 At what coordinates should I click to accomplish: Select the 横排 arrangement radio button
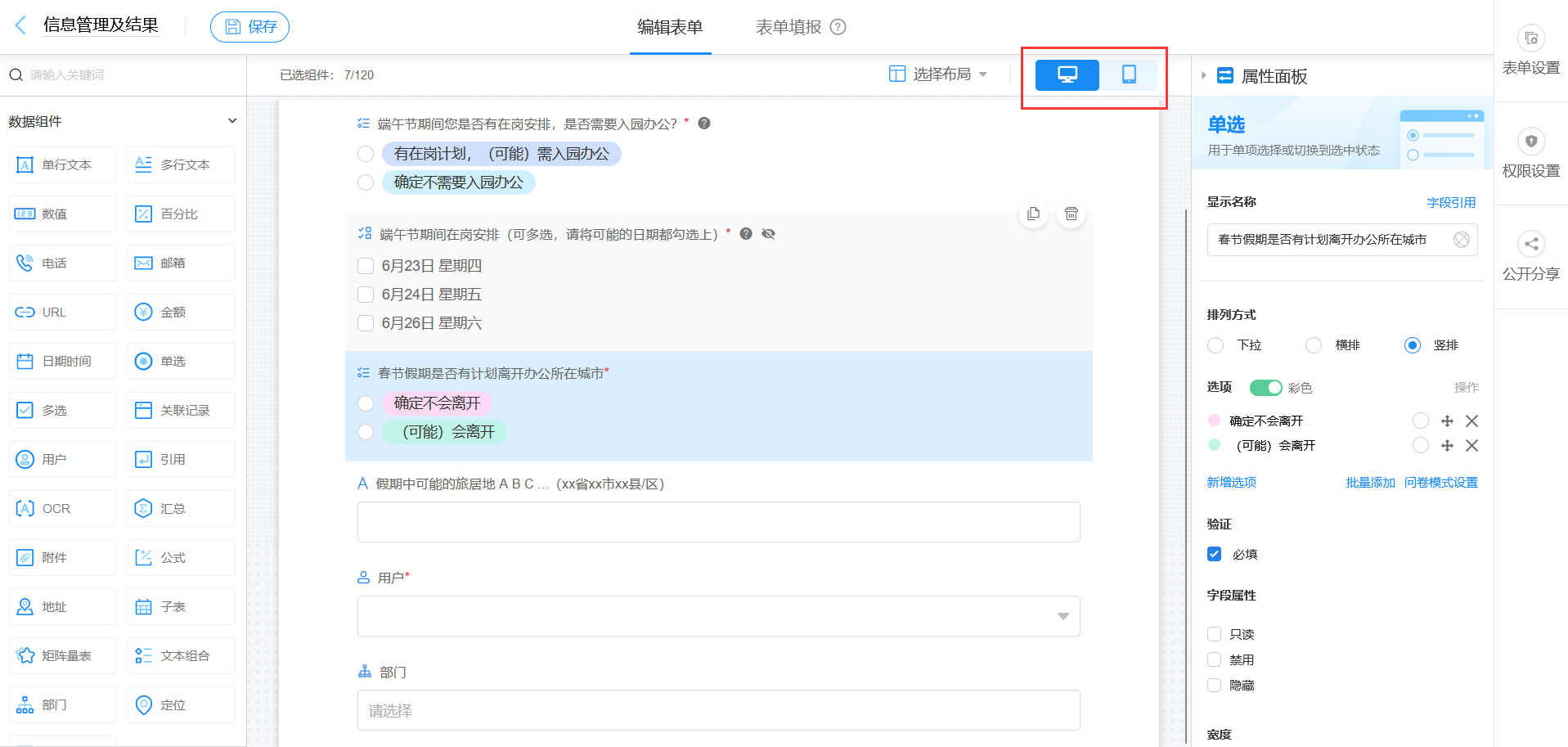[x=1314, y=344]
